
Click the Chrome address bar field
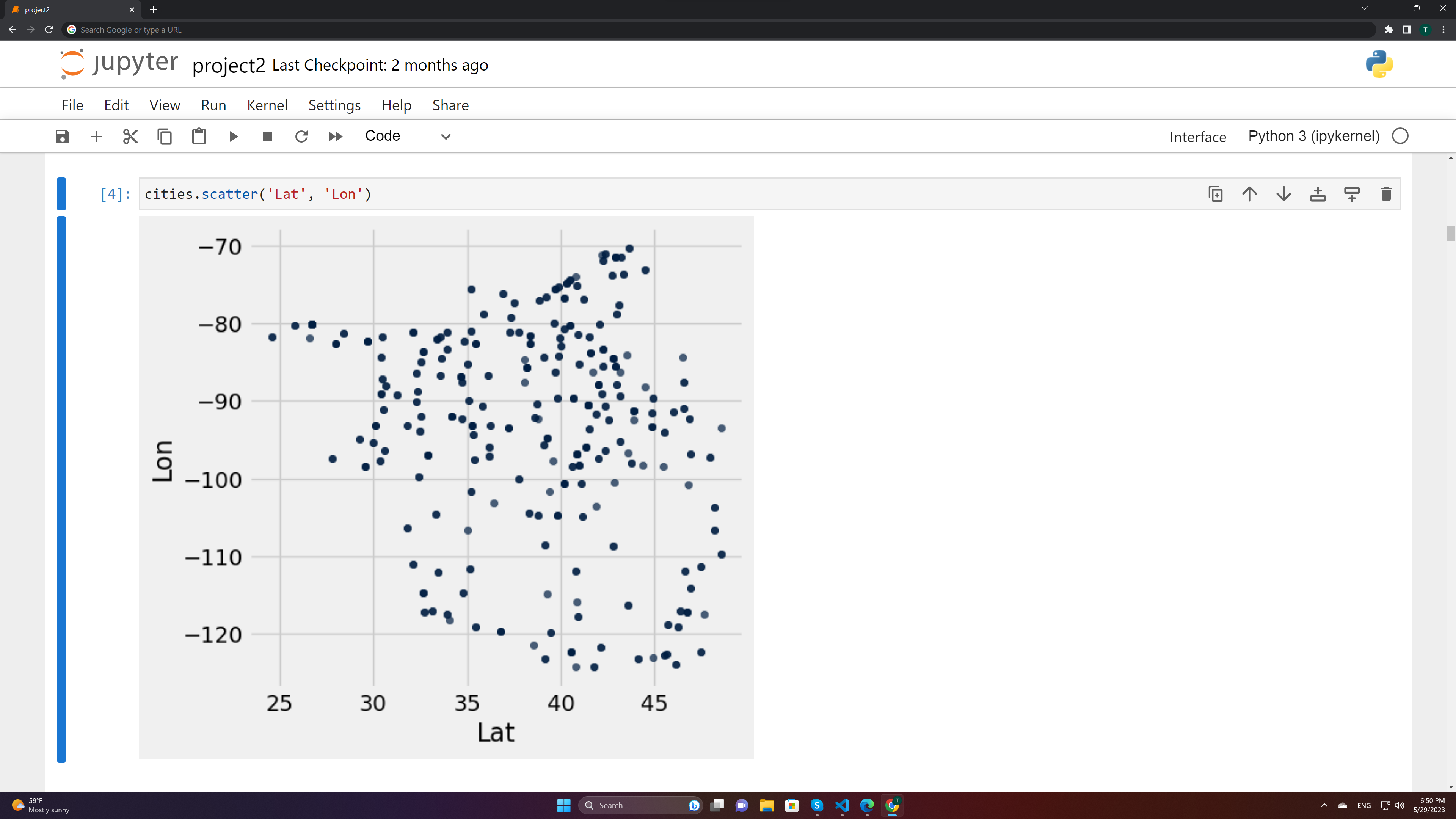pyautogui.click(x=718, y=30)
